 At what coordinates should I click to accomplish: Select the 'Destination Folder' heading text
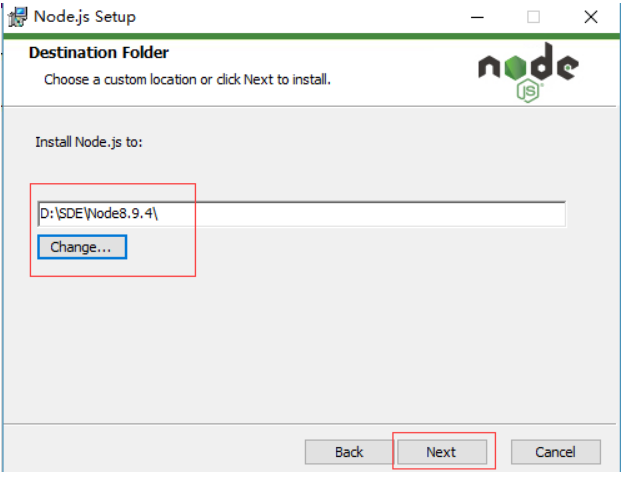point(98,53)
